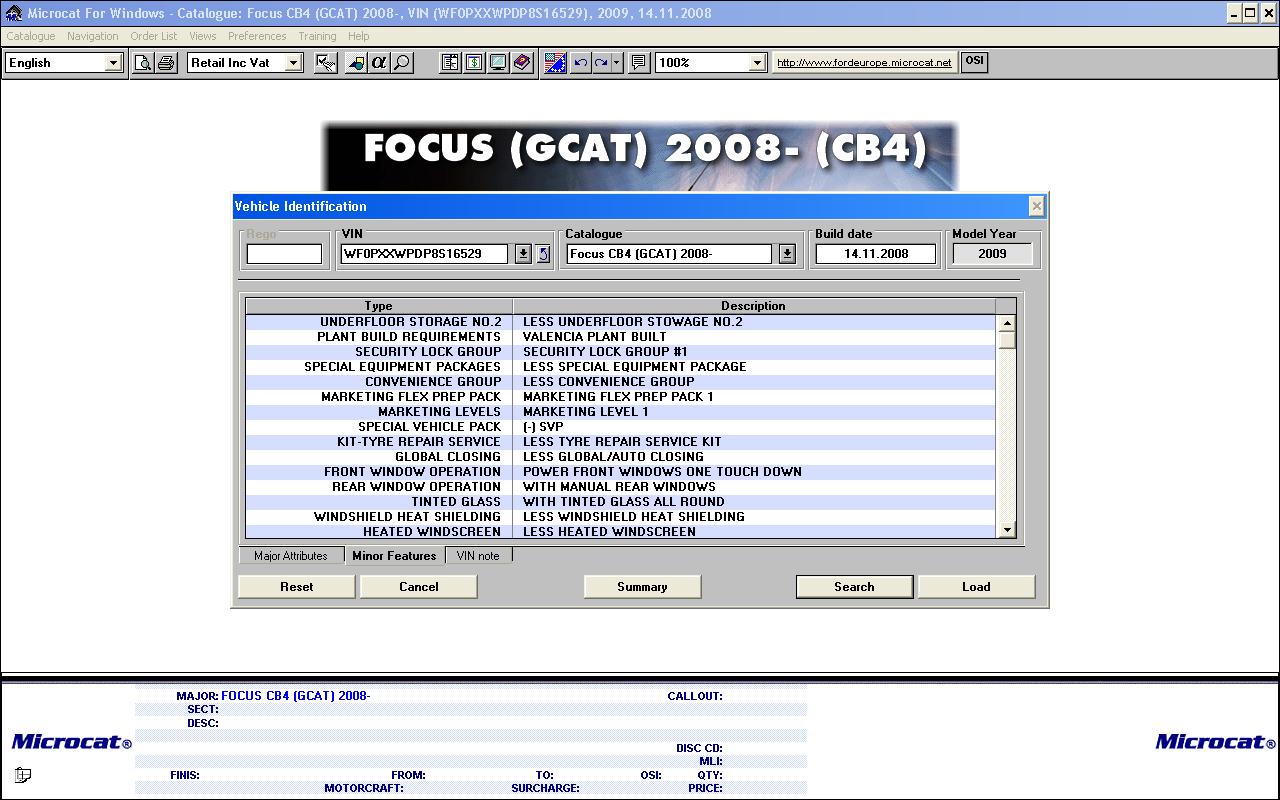Open the 100% zoom dropdown
The width and height of the screenshot is (1280, 800).
pyautogui.click(x=757, y=62)
